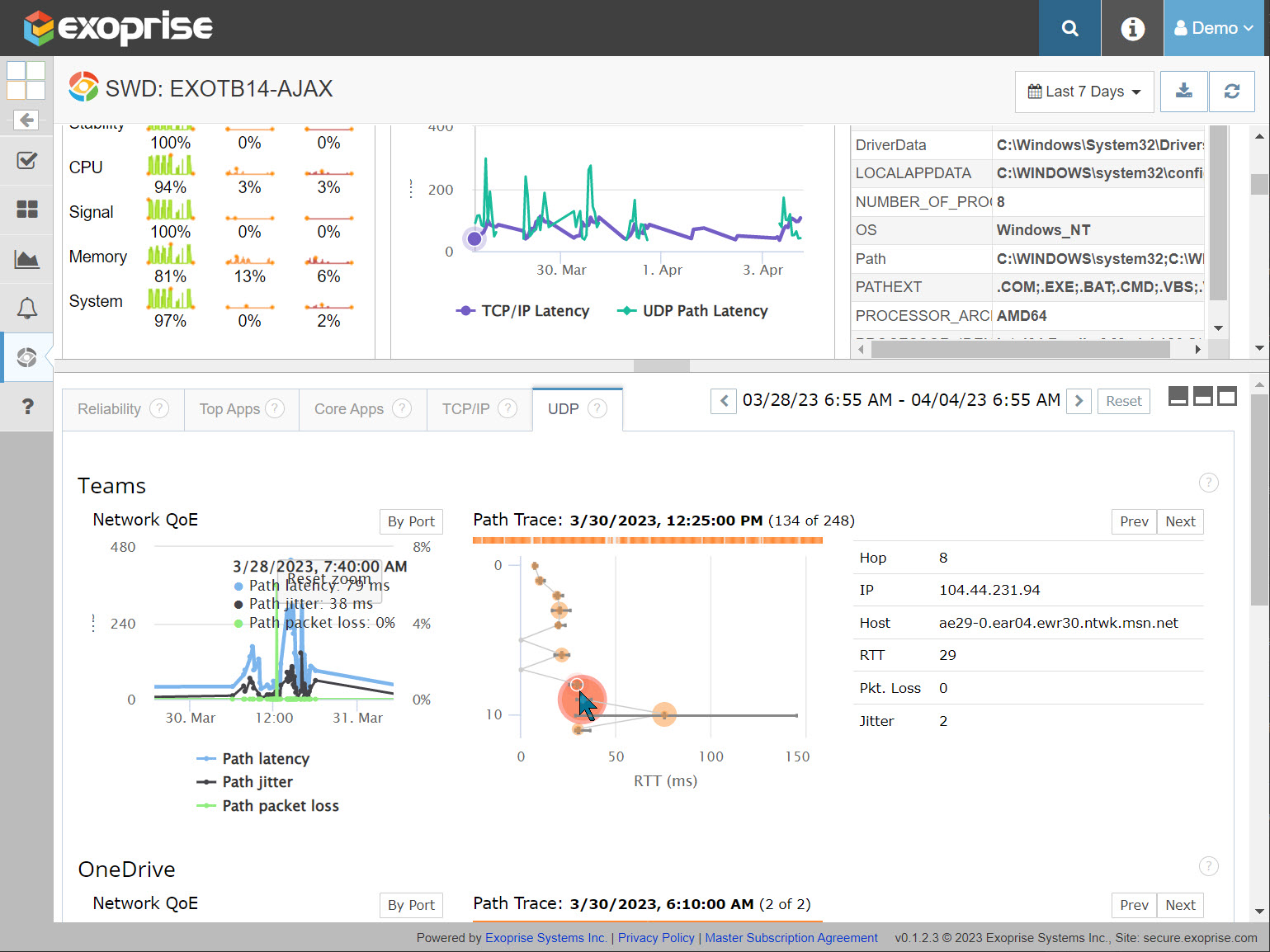Click By Port button for OneDrive
The width and height of the screenshot is (1270, 952).
[411, 905]
